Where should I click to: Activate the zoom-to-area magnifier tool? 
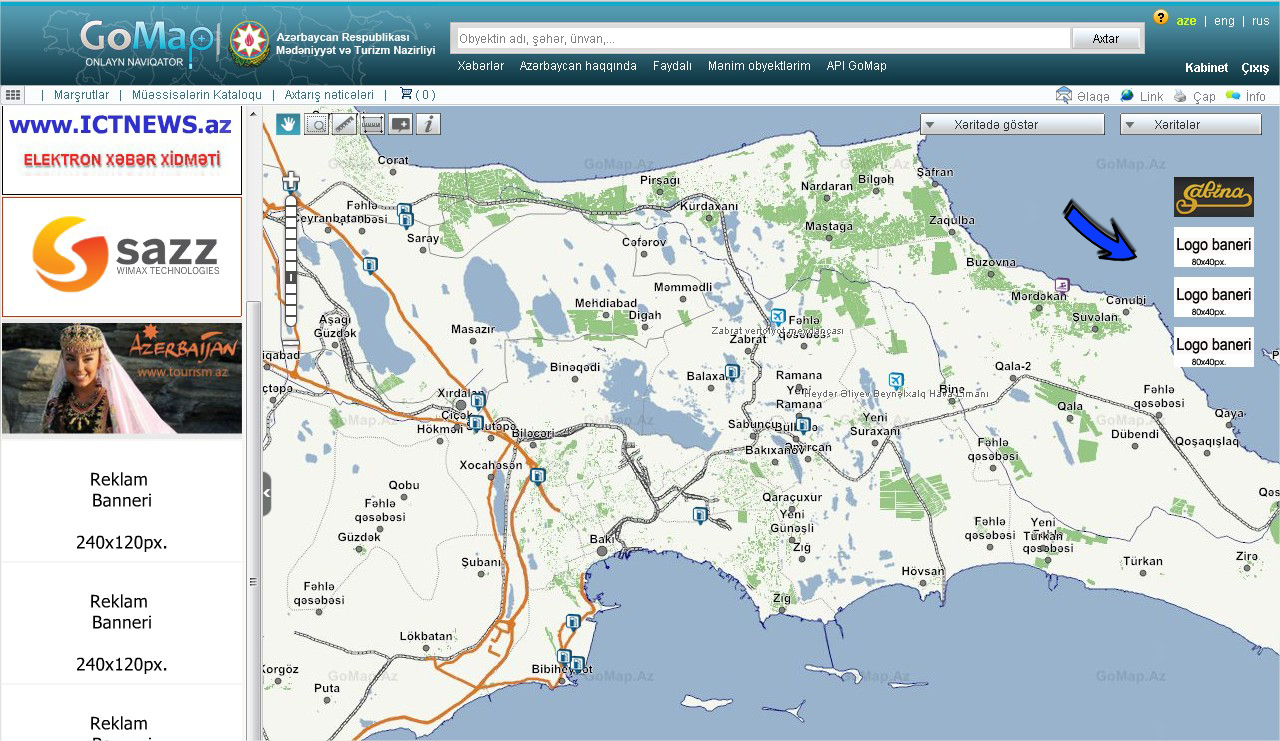[316, 124]
